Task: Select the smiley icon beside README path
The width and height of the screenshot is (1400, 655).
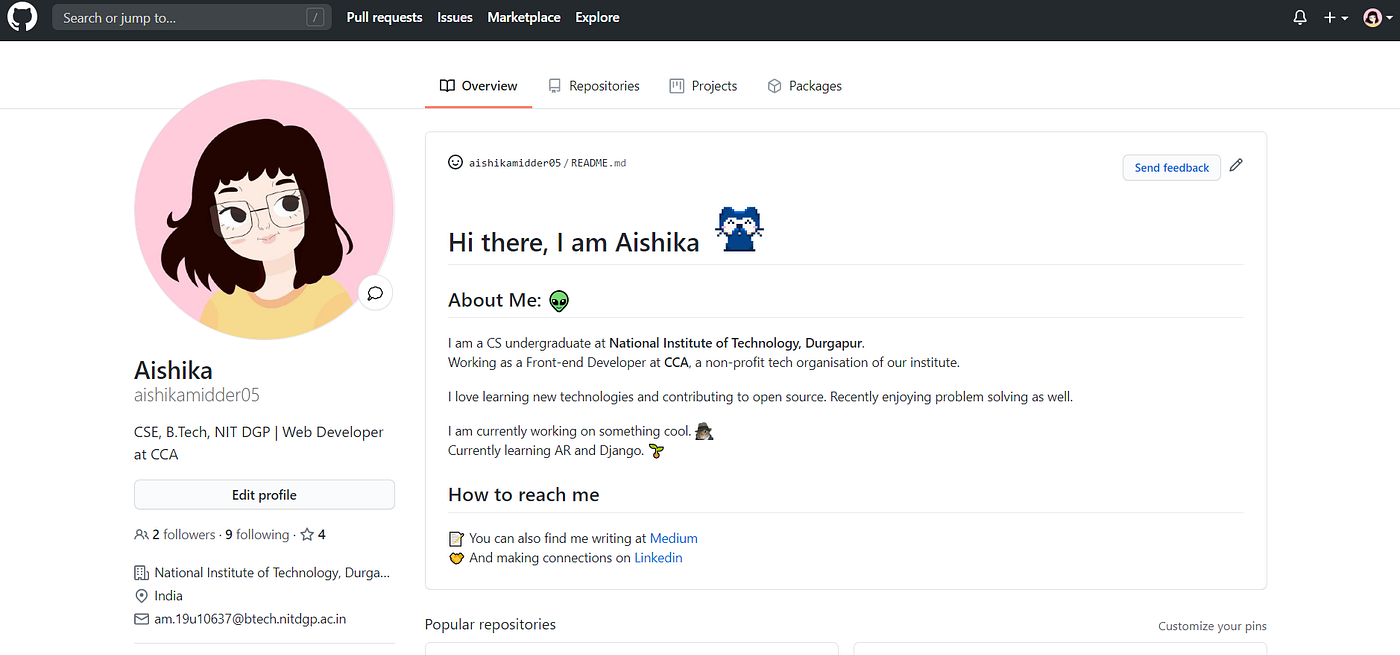Action: [x=456, y=162]
